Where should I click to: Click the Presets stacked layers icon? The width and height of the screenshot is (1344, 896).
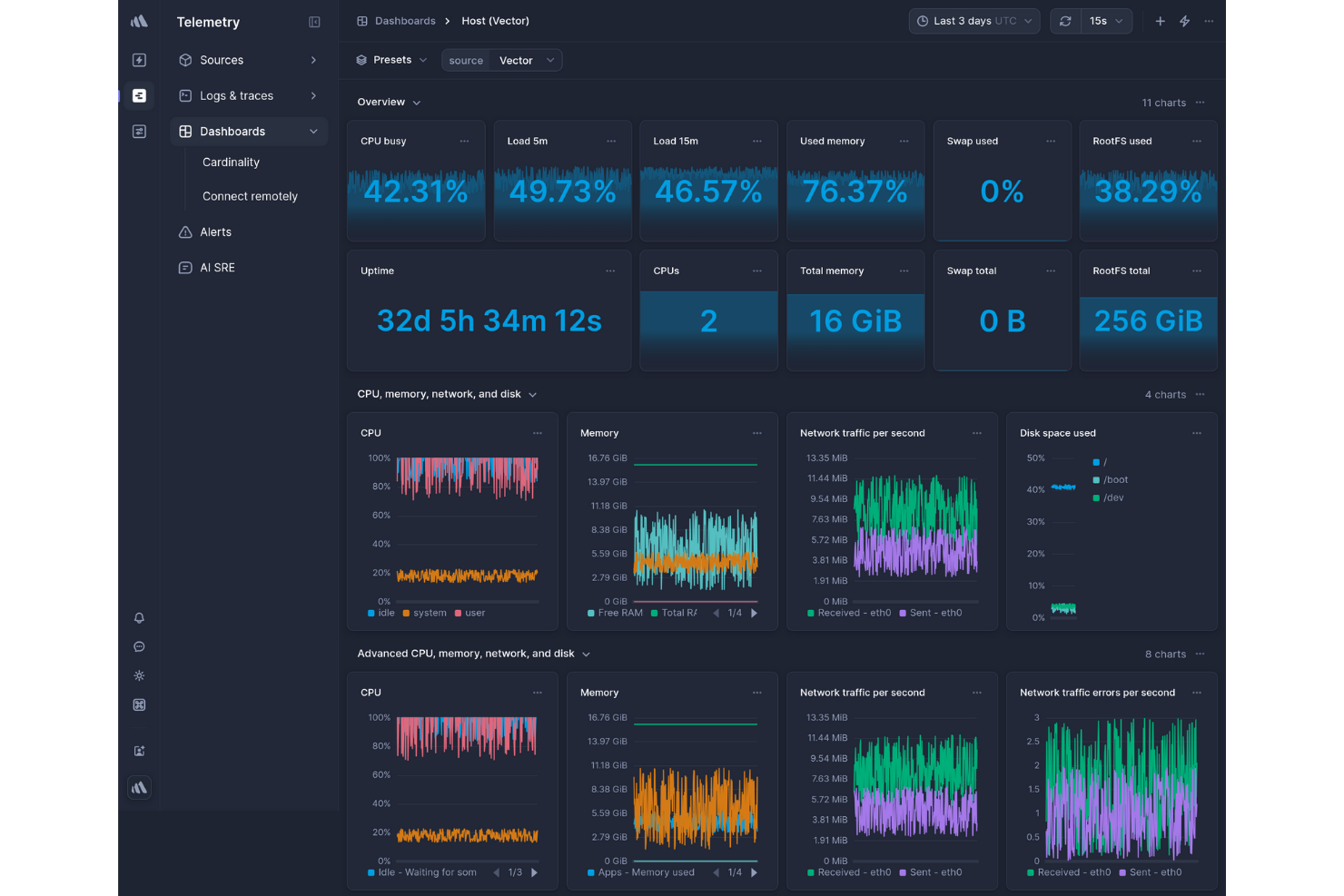pyautogui.click(x=361, y=60)
